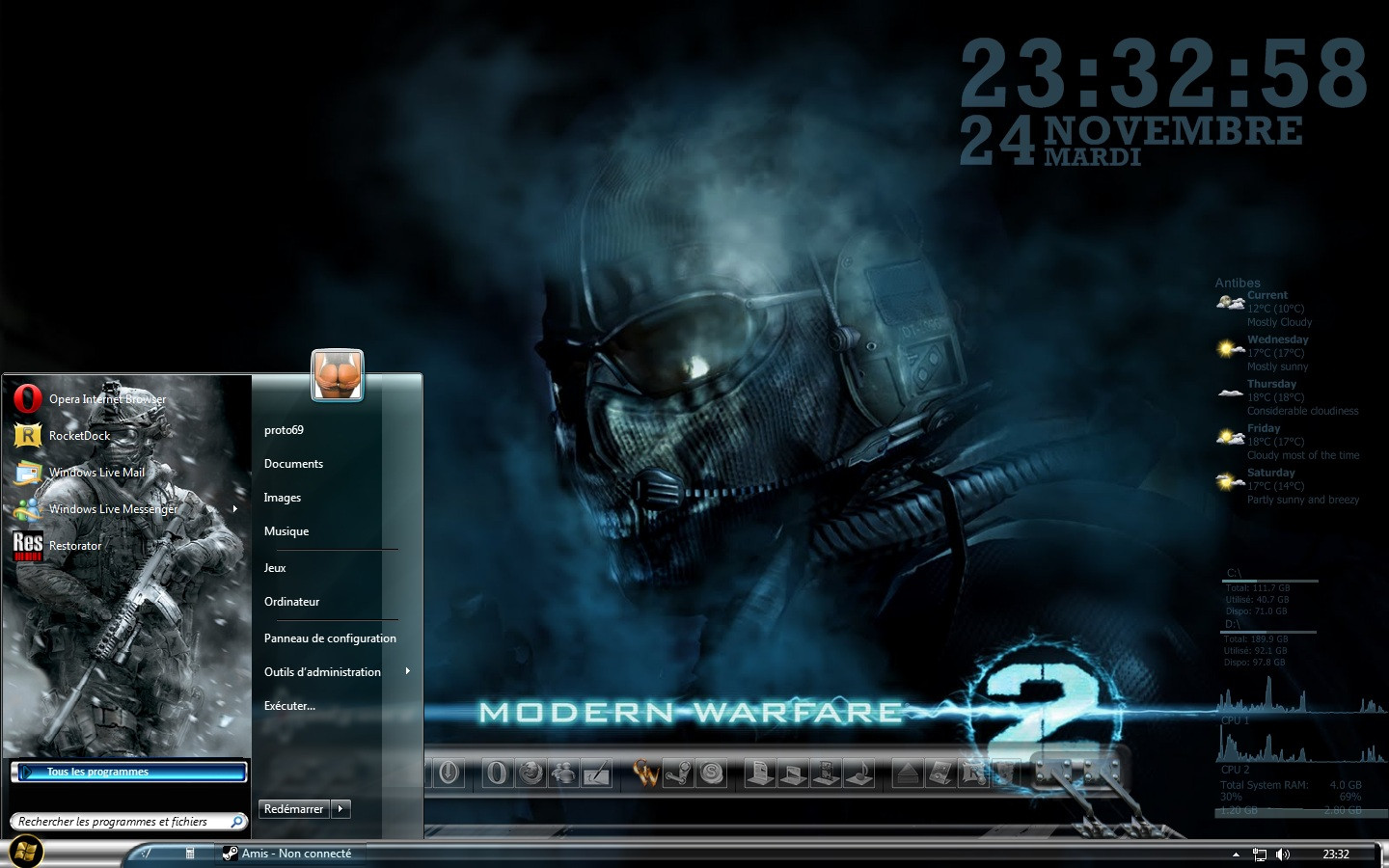Open the Exécuter... dialog
This screenshot has height=868, width=1389.
[289, 706]
